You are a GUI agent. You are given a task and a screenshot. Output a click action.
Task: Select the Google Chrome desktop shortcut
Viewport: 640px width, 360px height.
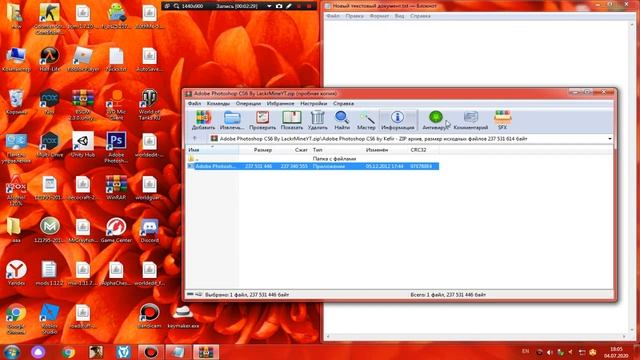16,318
